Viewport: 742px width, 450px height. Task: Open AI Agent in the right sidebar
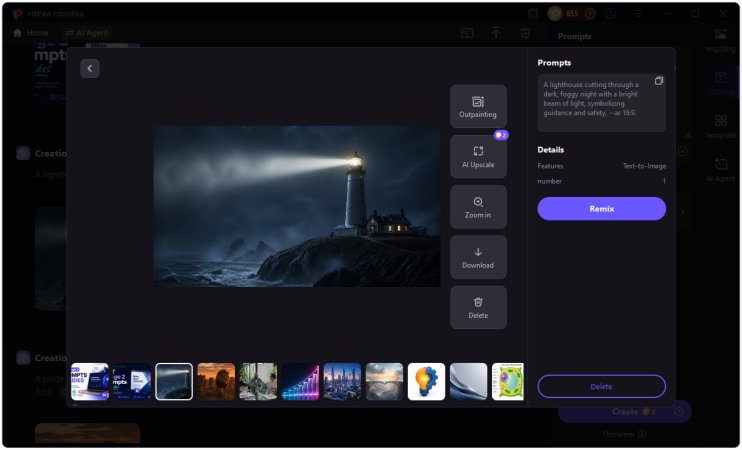click(720, 170)
